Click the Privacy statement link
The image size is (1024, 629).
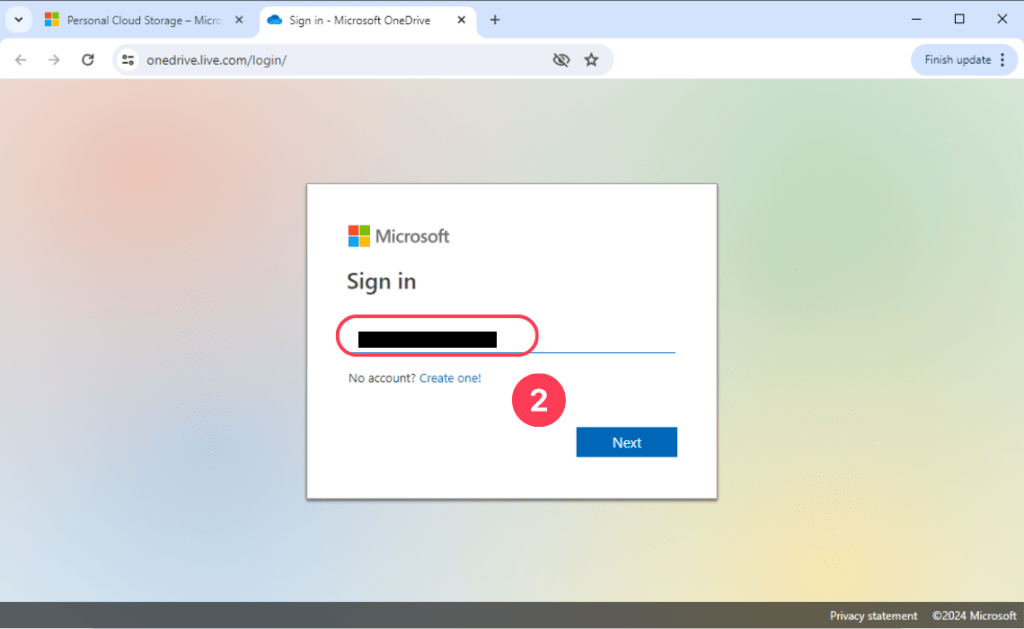click(874, 615)
